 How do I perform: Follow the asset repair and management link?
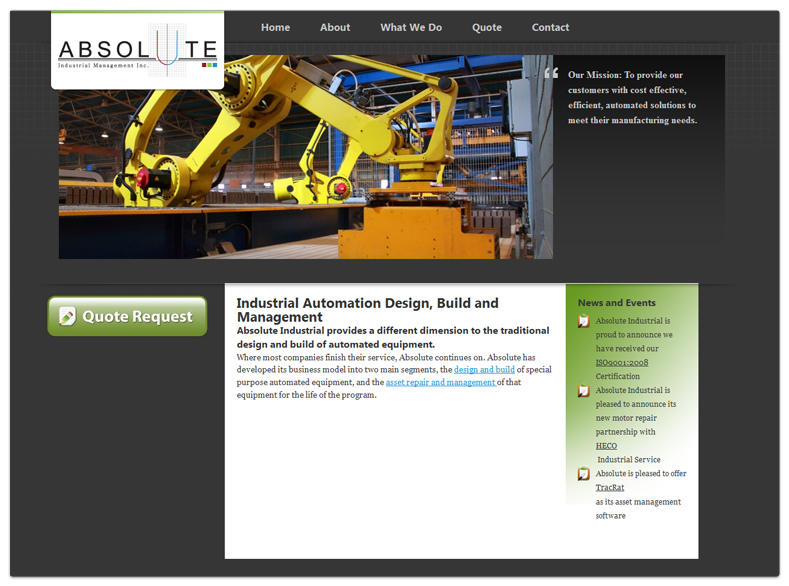coord(441,382)
